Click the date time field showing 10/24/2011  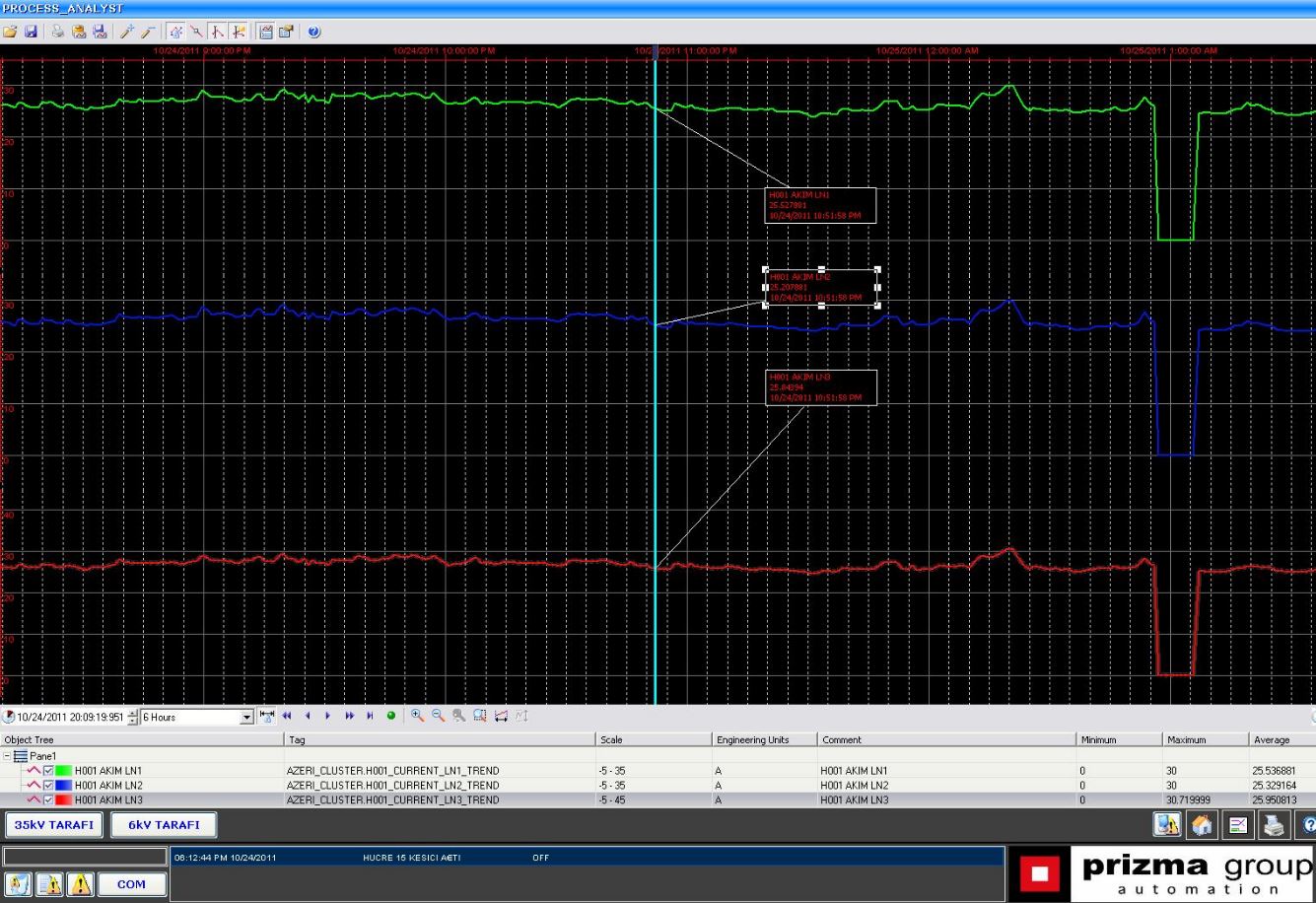[71, 717]
